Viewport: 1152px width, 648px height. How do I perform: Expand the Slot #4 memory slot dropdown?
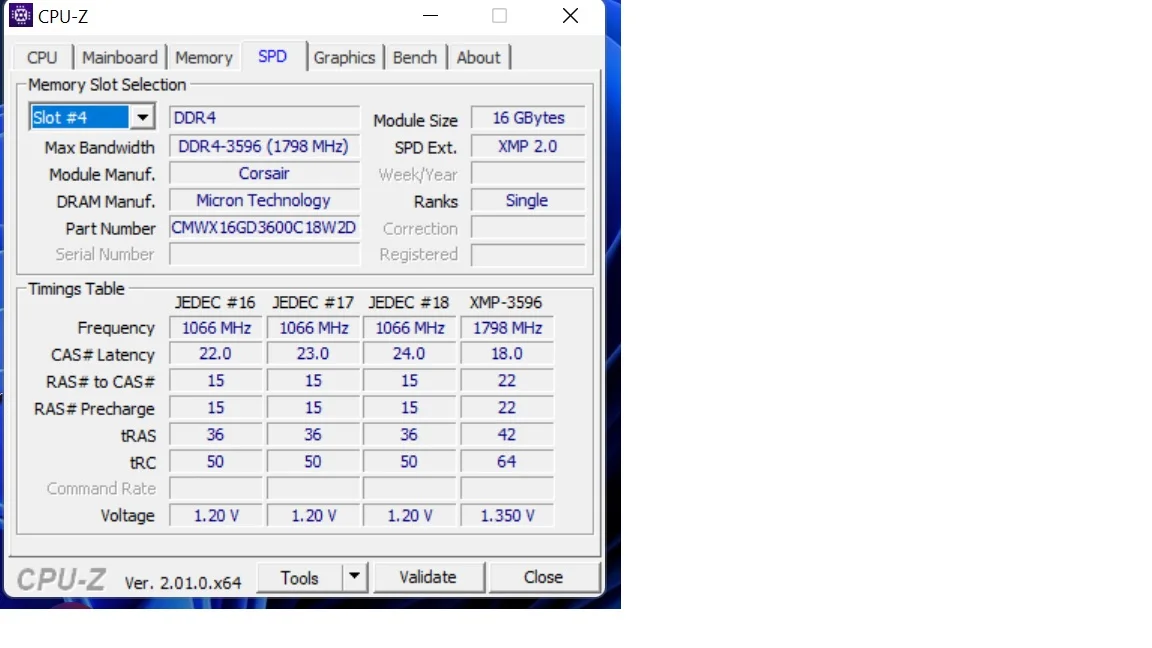pyautogui.click(x=142, y=117)
